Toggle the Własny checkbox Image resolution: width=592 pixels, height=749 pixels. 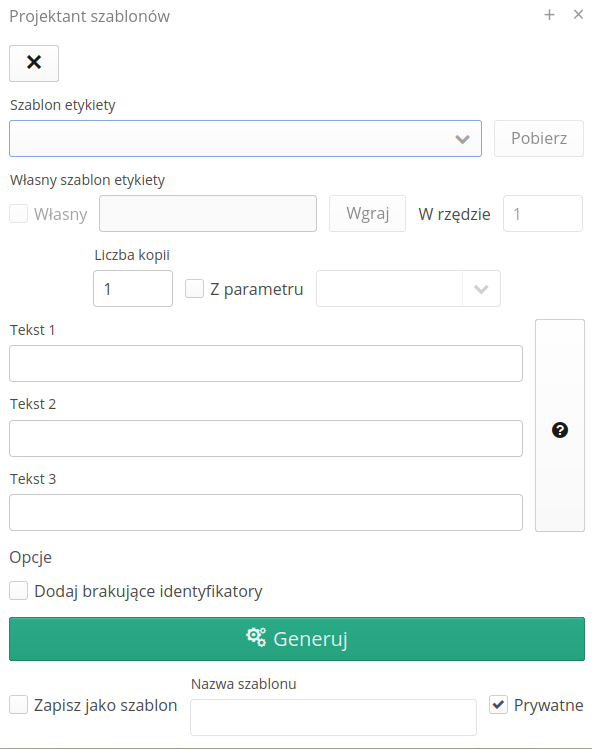[19, 214]
